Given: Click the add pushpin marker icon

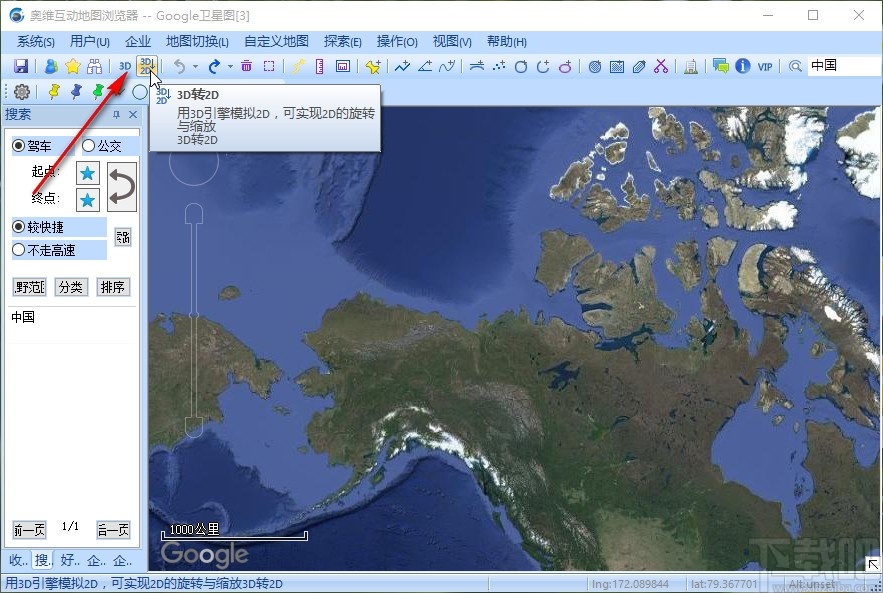Looking at the screenshot, I should pos(372,66).
